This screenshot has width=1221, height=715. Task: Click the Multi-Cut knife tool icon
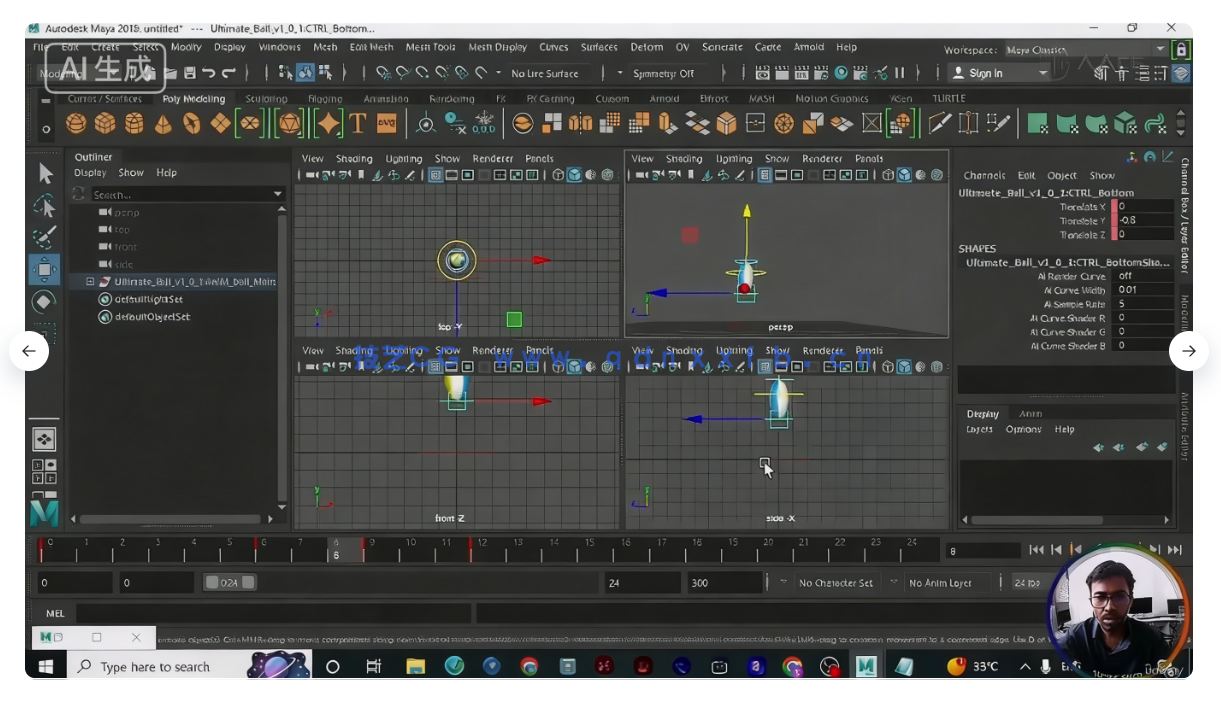pyautogui.click(x=939, y=123)
